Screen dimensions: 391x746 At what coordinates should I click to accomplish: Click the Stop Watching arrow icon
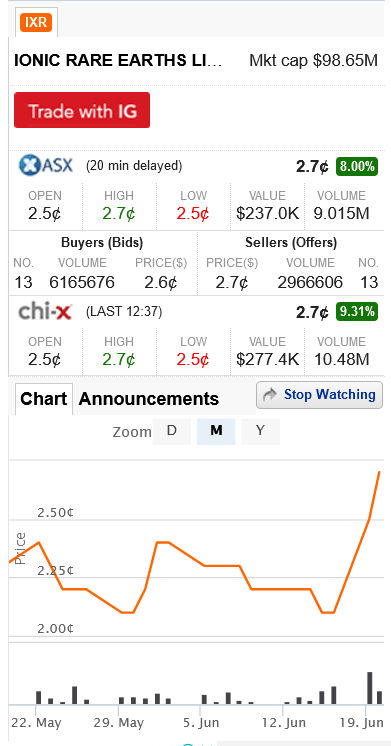click(270, 394)
